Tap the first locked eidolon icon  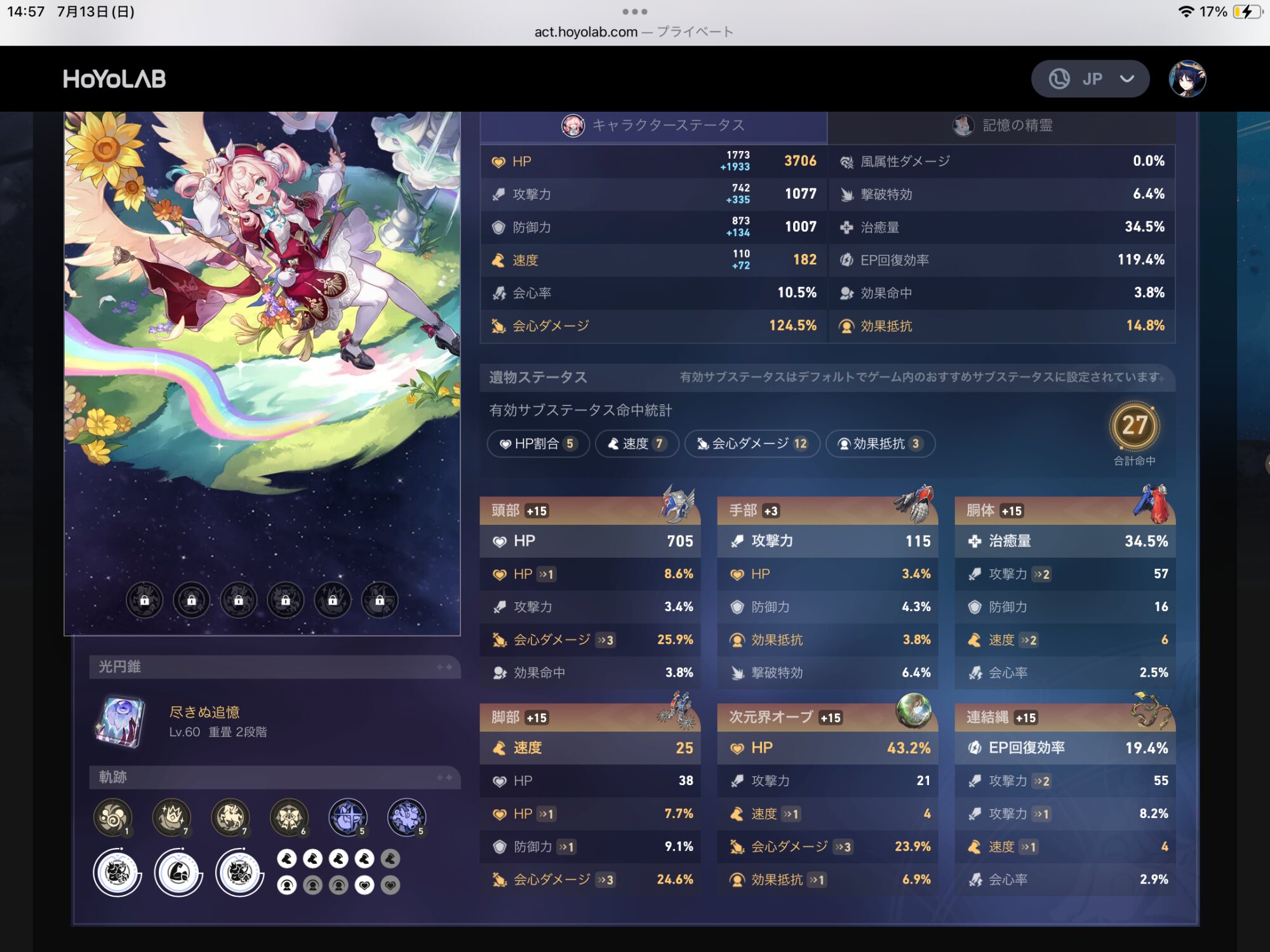145,600
